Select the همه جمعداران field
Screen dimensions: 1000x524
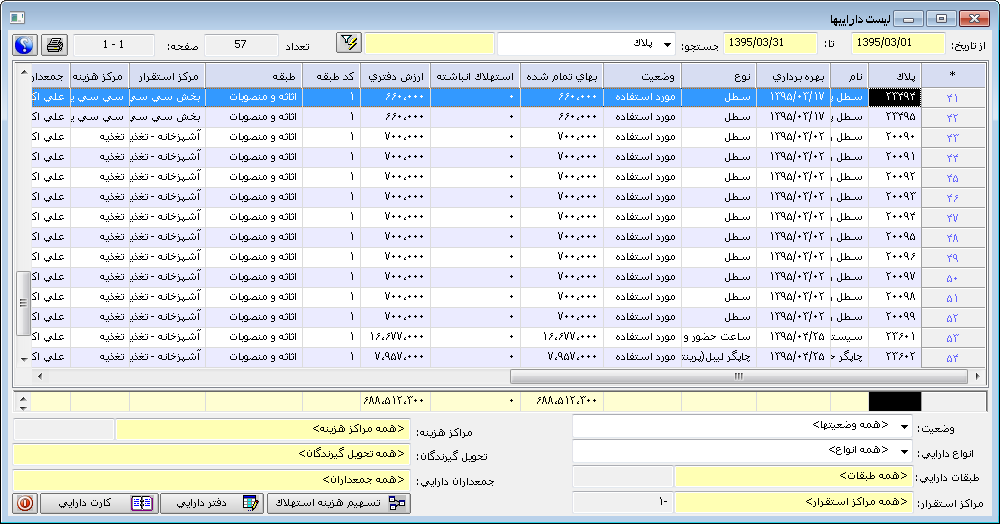(x=211, y=479)
